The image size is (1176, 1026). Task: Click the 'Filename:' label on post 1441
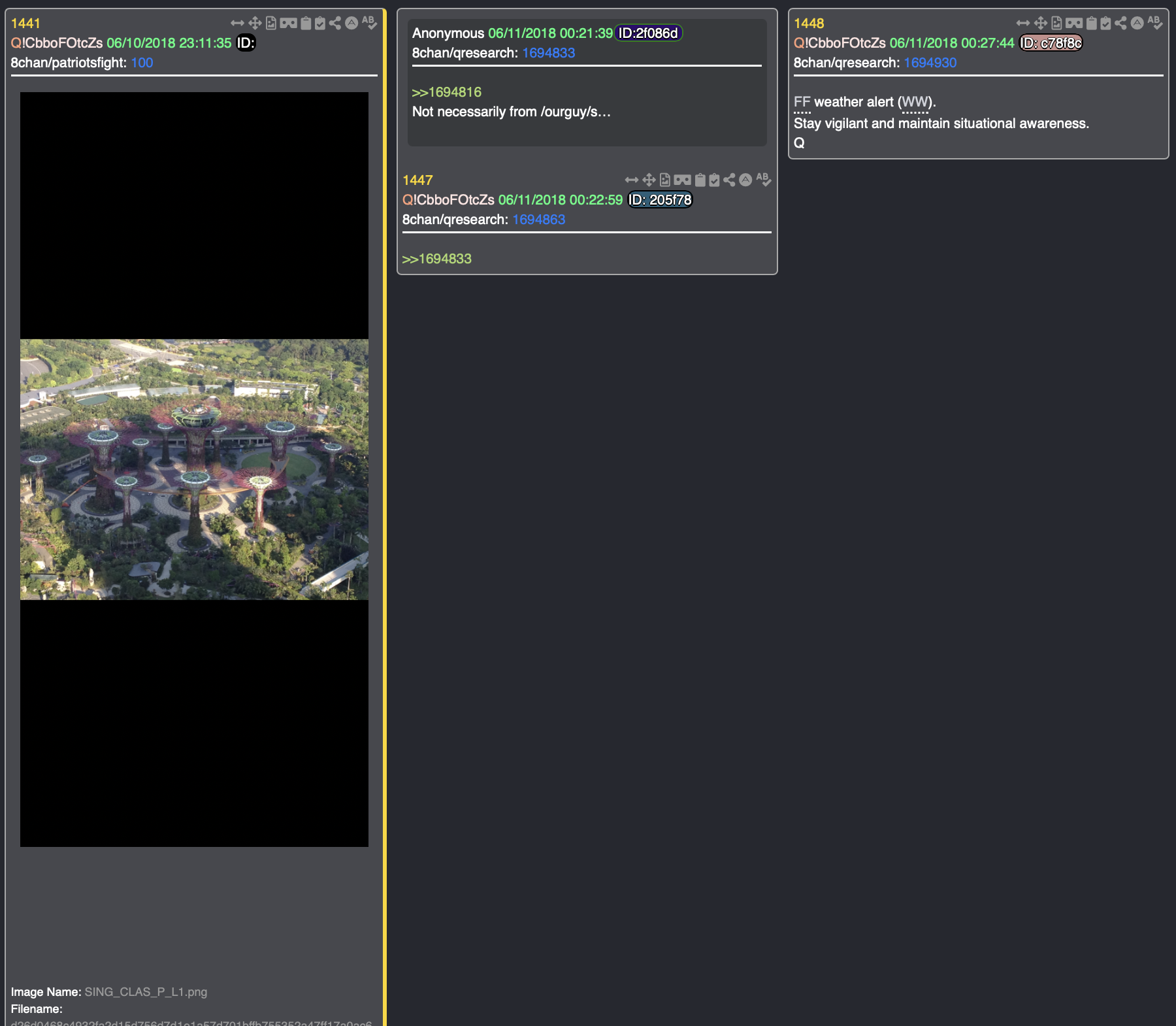click(x=37, y=1009)
